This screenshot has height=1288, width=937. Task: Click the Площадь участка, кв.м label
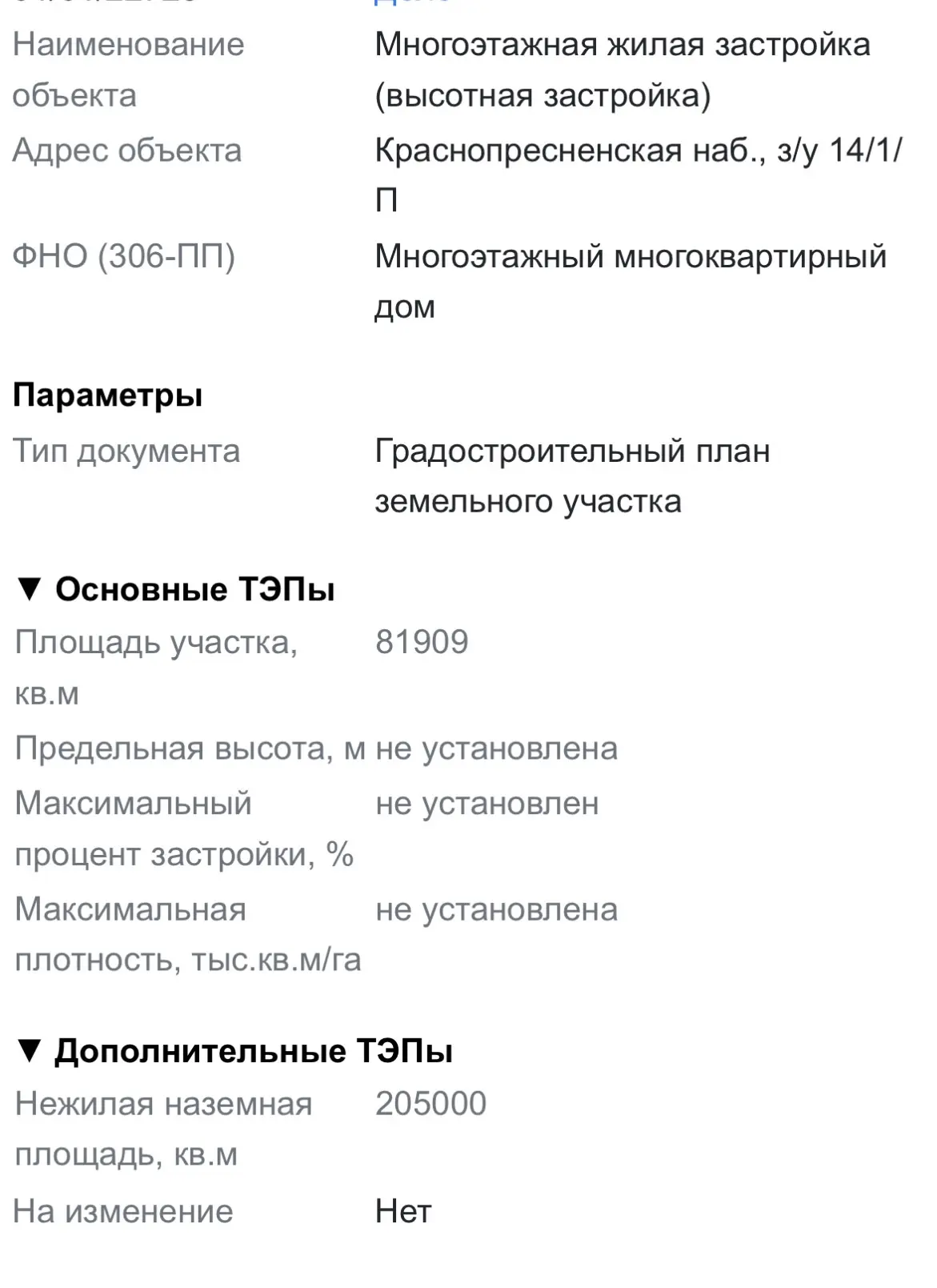coord(156,668)
